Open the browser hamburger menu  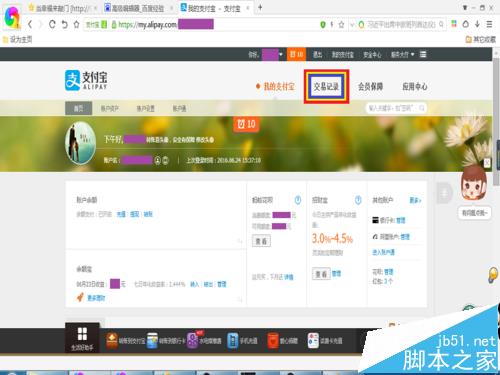pyautogui.click(x=489, y=24)
